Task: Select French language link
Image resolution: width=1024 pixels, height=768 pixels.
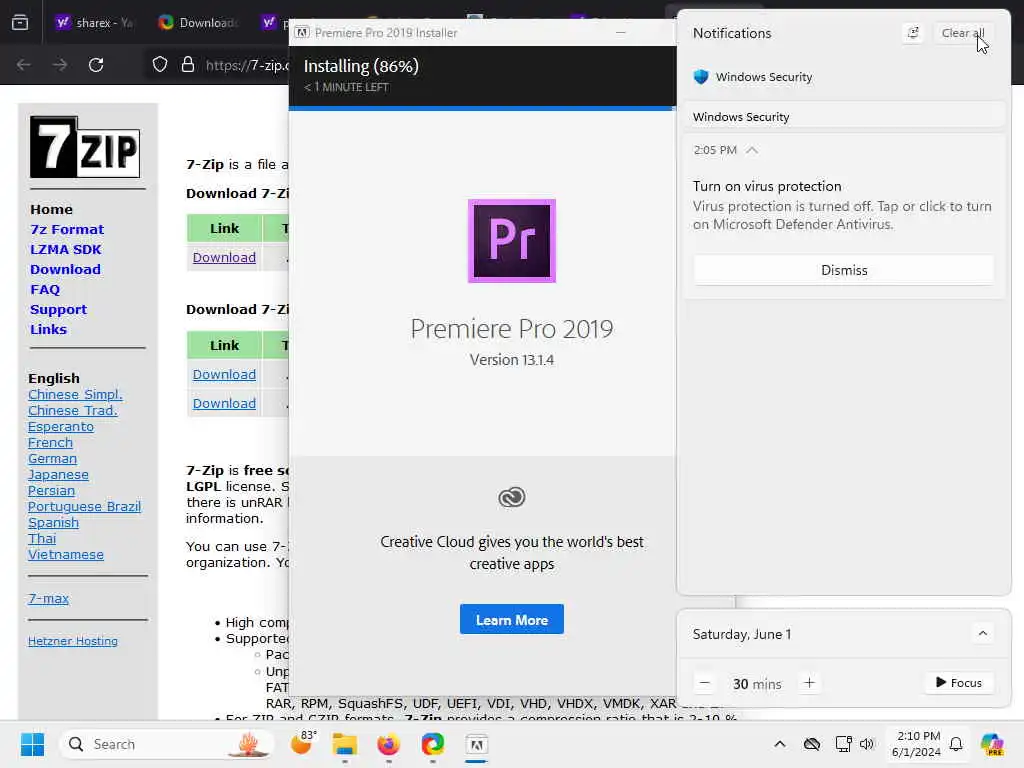Action: (50, 443)
